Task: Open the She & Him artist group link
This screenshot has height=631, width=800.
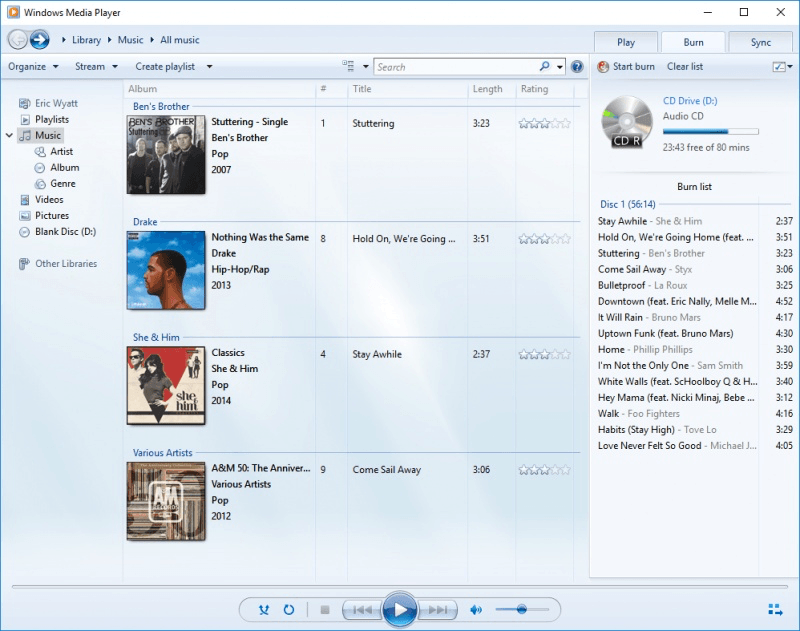Action: (x=156, y=337)
